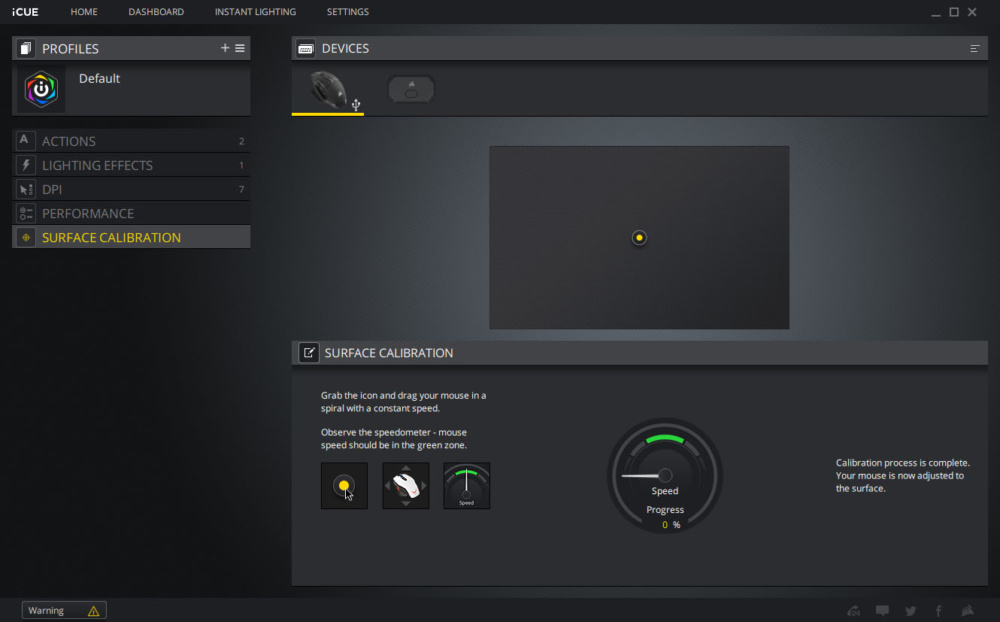Click the speedometer instruction thumbnail

coord(467,485)
